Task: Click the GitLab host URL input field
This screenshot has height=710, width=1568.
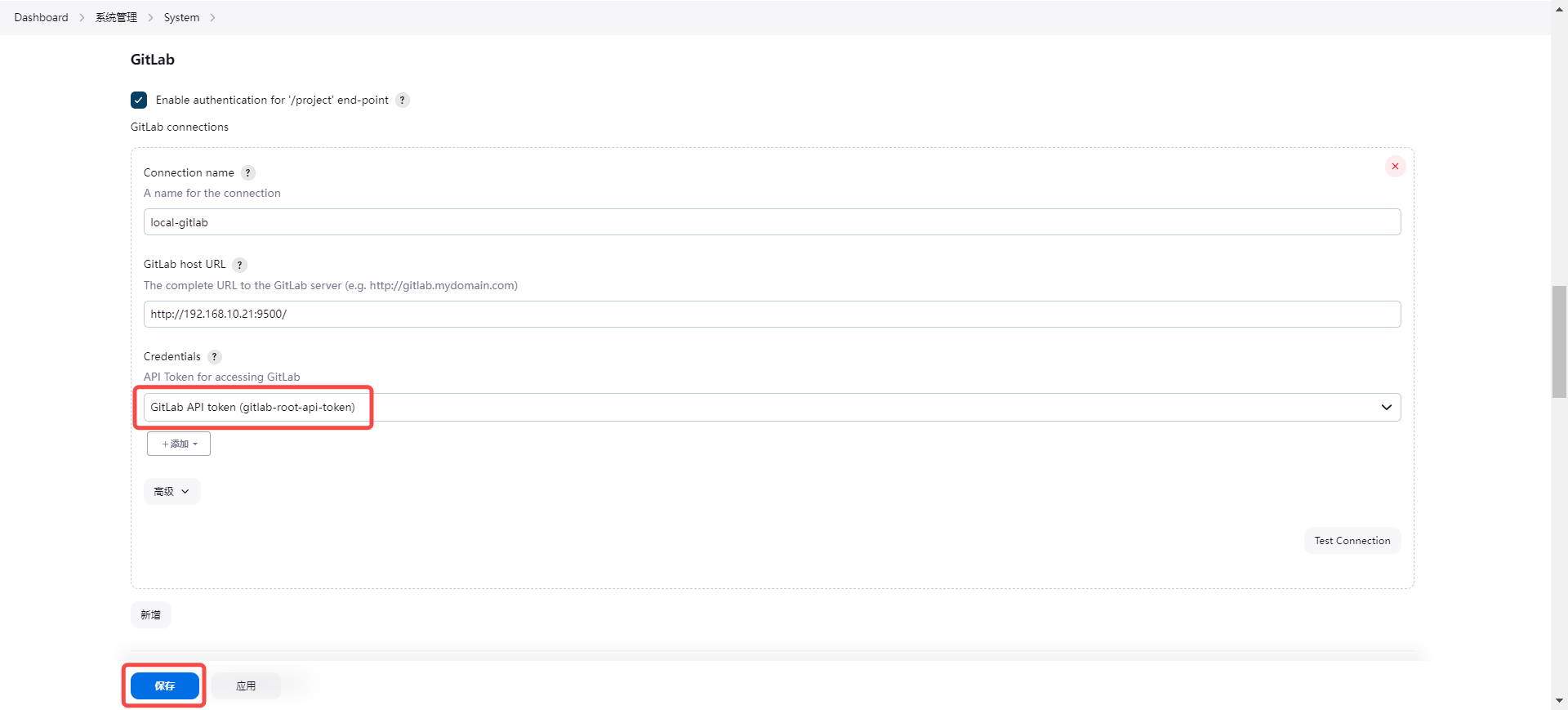Action: [772, 315]
